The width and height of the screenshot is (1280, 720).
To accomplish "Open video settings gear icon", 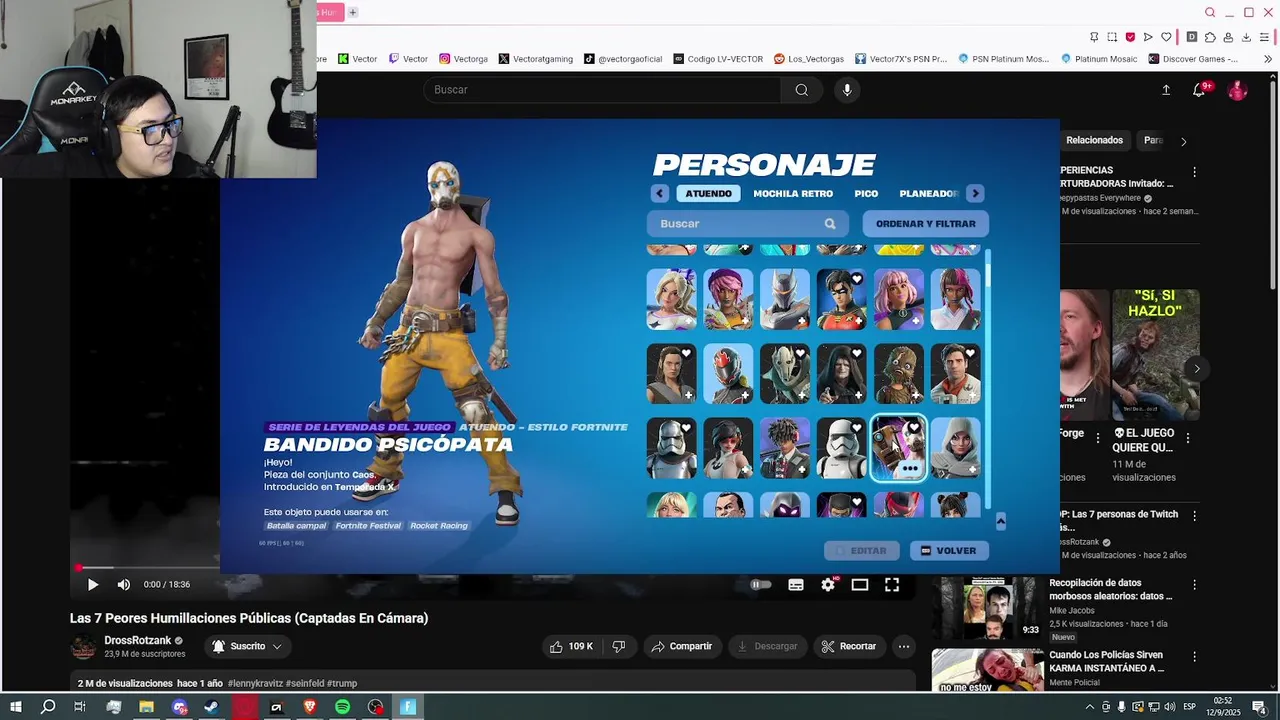I will pyautogui.click(x=828, y=585).
